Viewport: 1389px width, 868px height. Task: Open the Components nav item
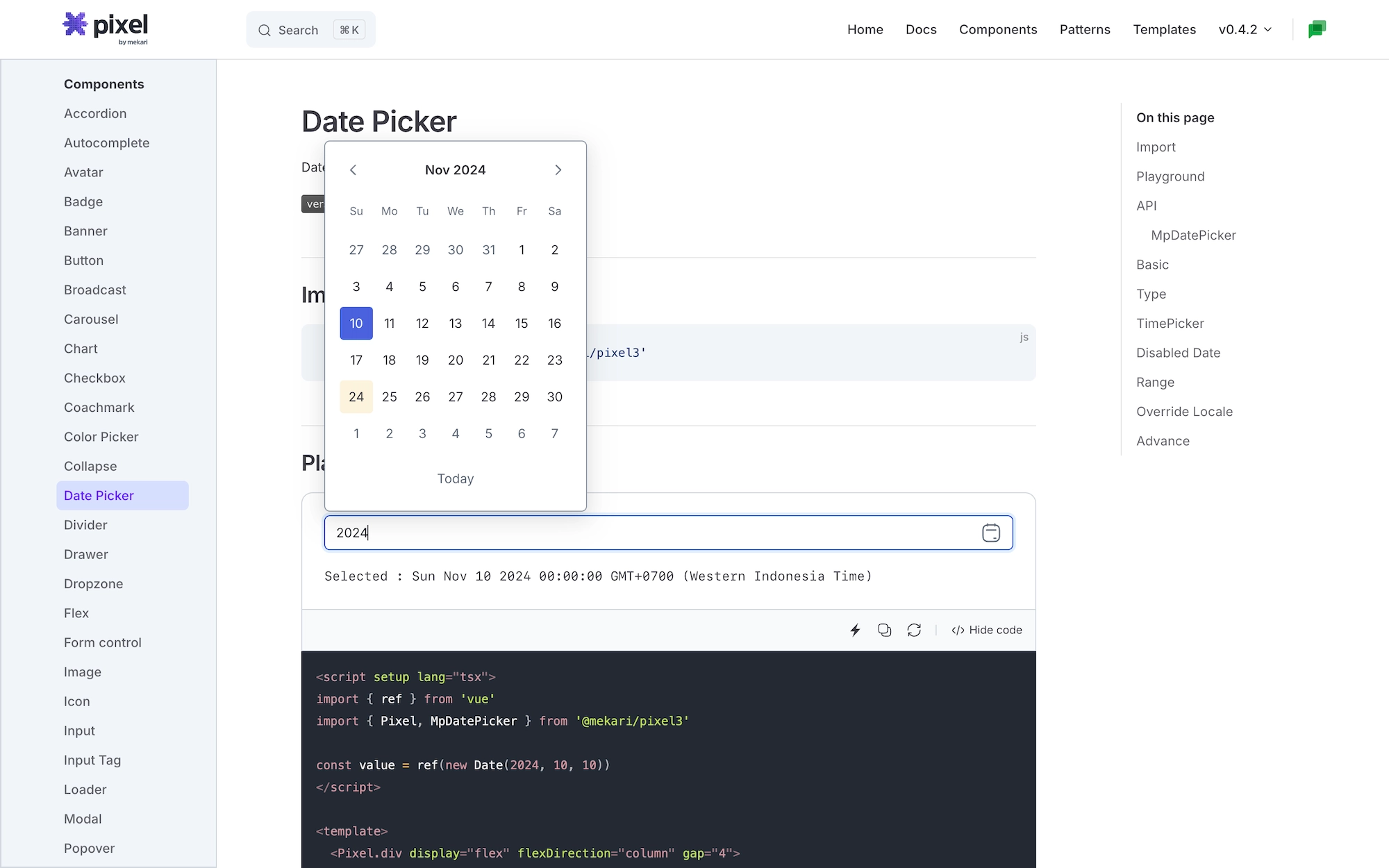pyautogui.click(x=998, y=29)
